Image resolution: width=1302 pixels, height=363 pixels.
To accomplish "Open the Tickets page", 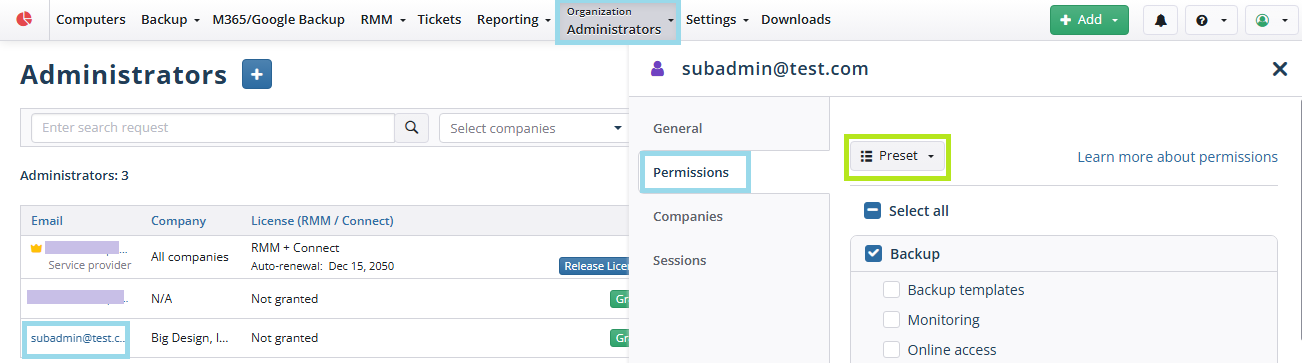I will [440, 20].
